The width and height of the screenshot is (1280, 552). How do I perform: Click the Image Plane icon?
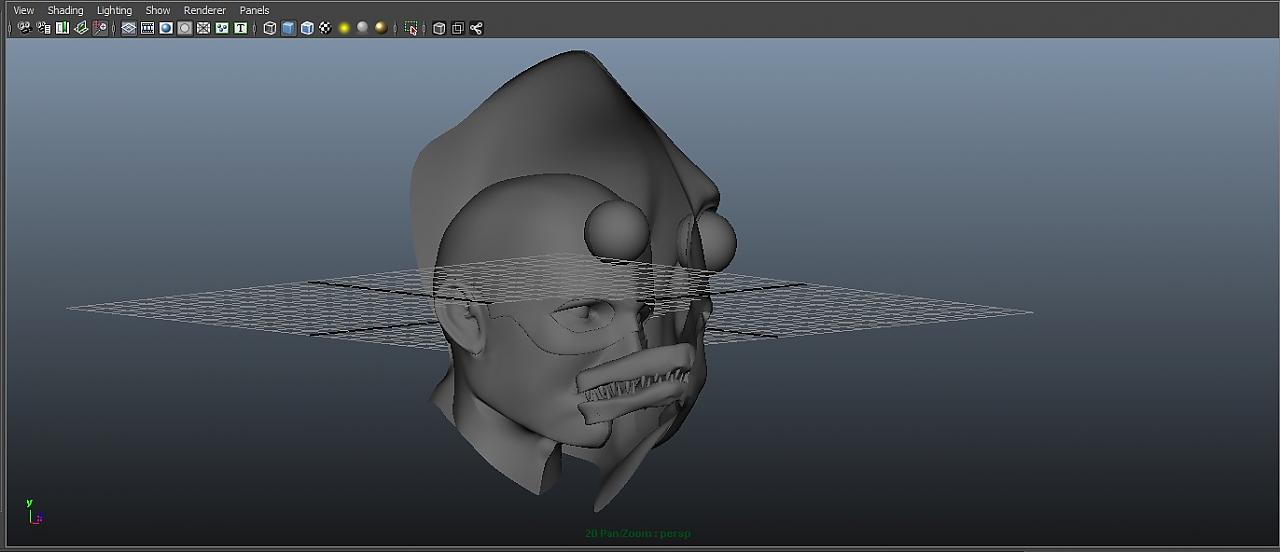point(81,28)
